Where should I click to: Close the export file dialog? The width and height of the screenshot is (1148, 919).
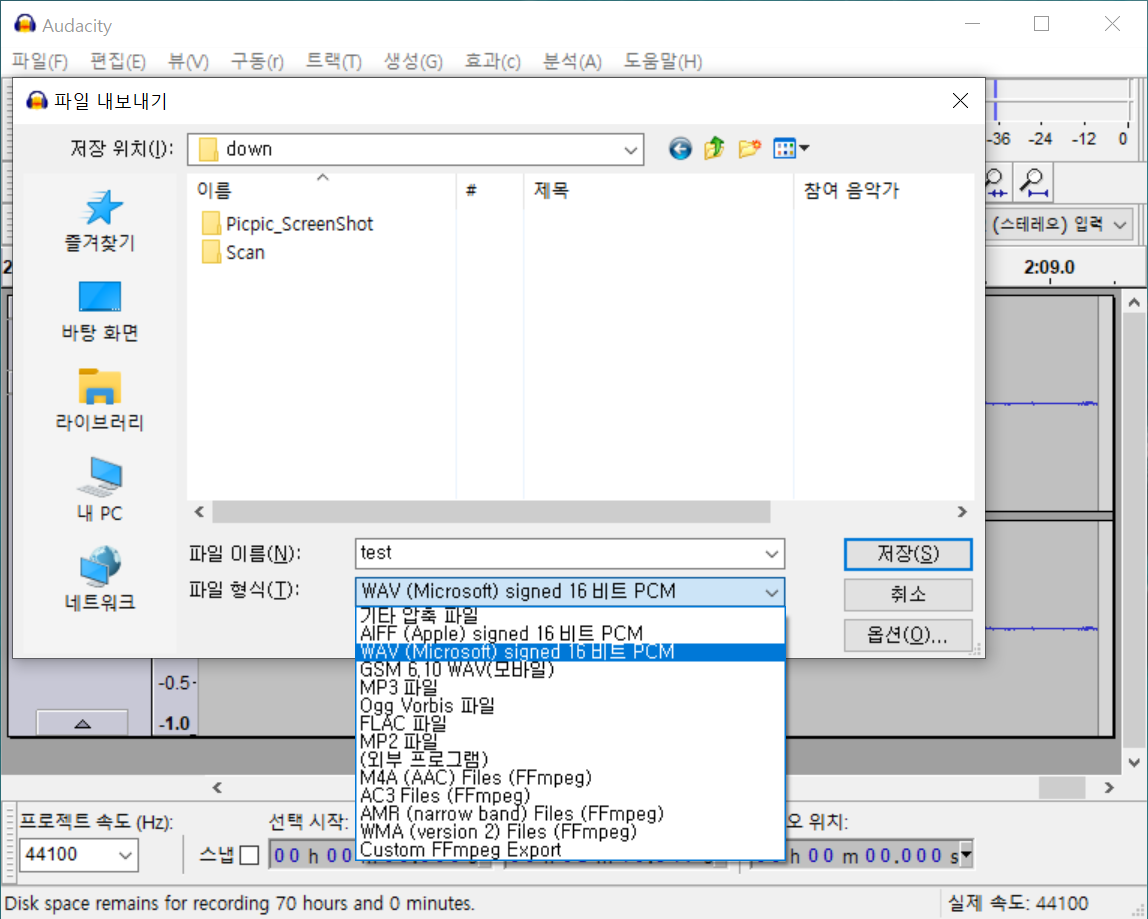pos(961,101)
